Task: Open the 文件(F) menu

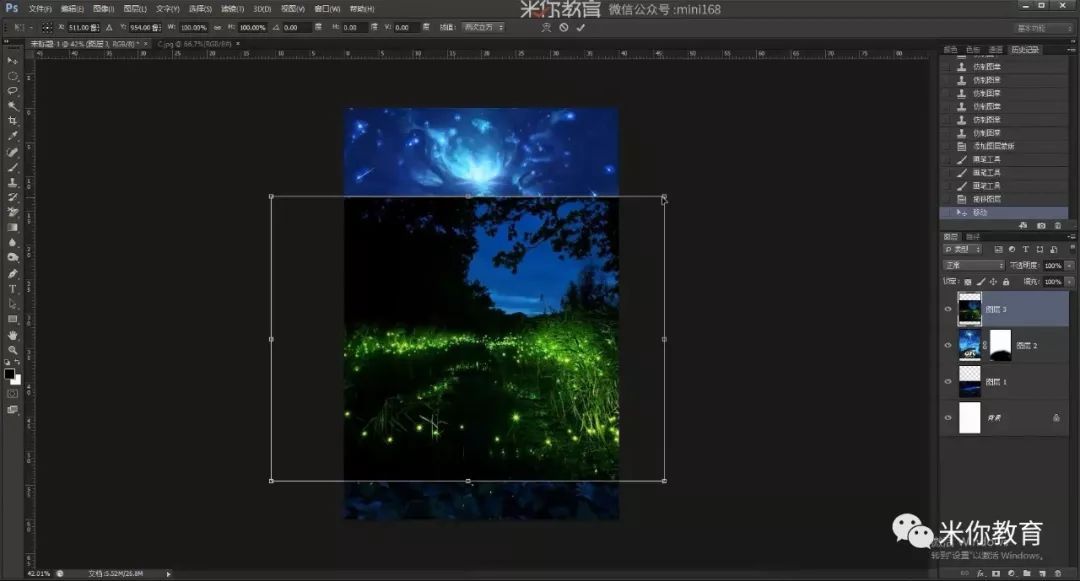Action: coord(40,9)
